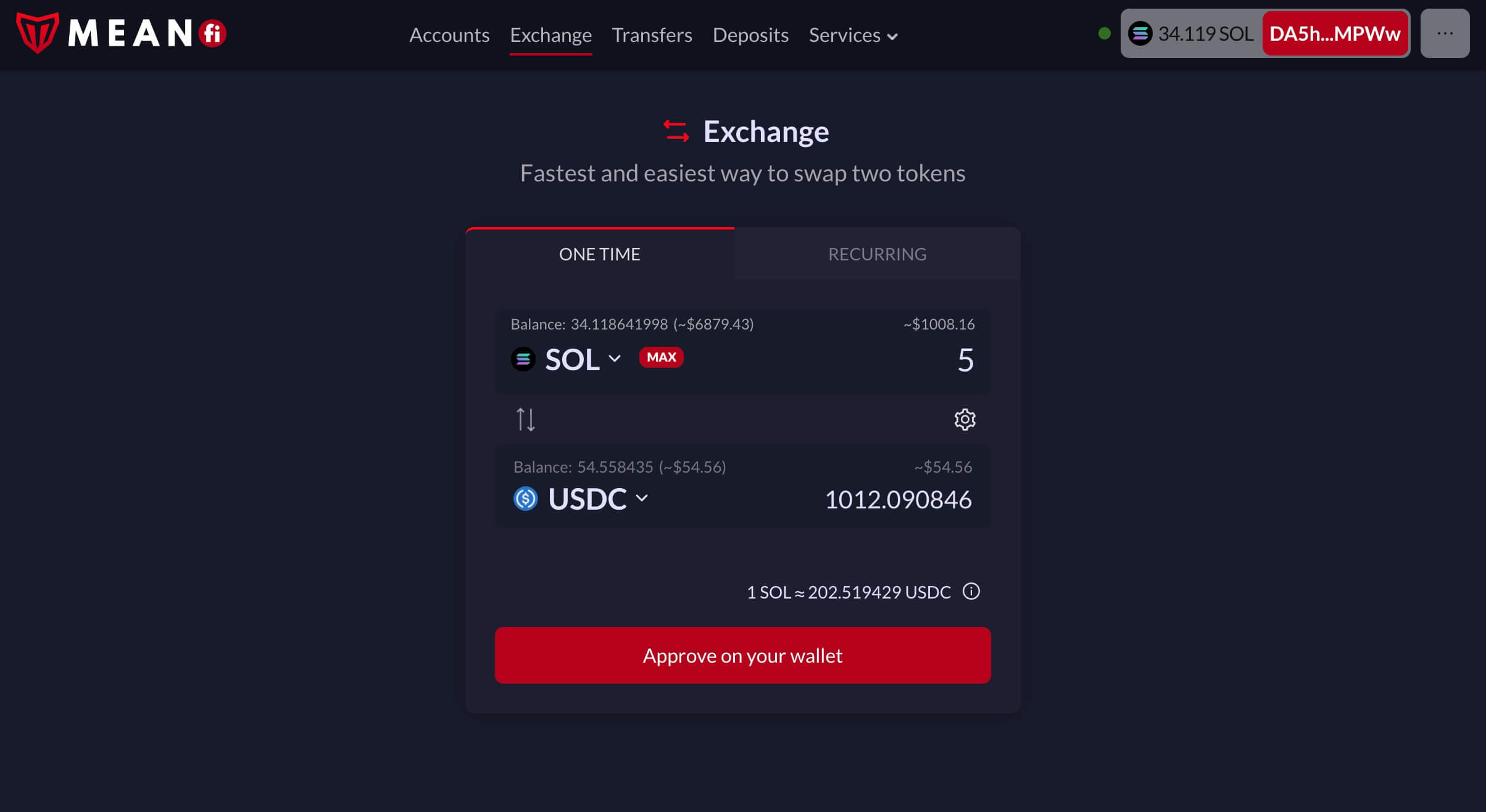Click the red exchange arrows icon
The image size is (1486, 812).
click(x=676, y=131)
